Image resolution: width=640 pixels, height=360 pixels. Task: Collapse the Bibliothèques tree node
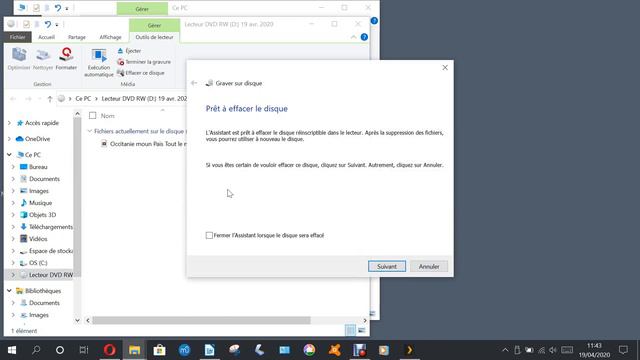(x=9, y=291)
